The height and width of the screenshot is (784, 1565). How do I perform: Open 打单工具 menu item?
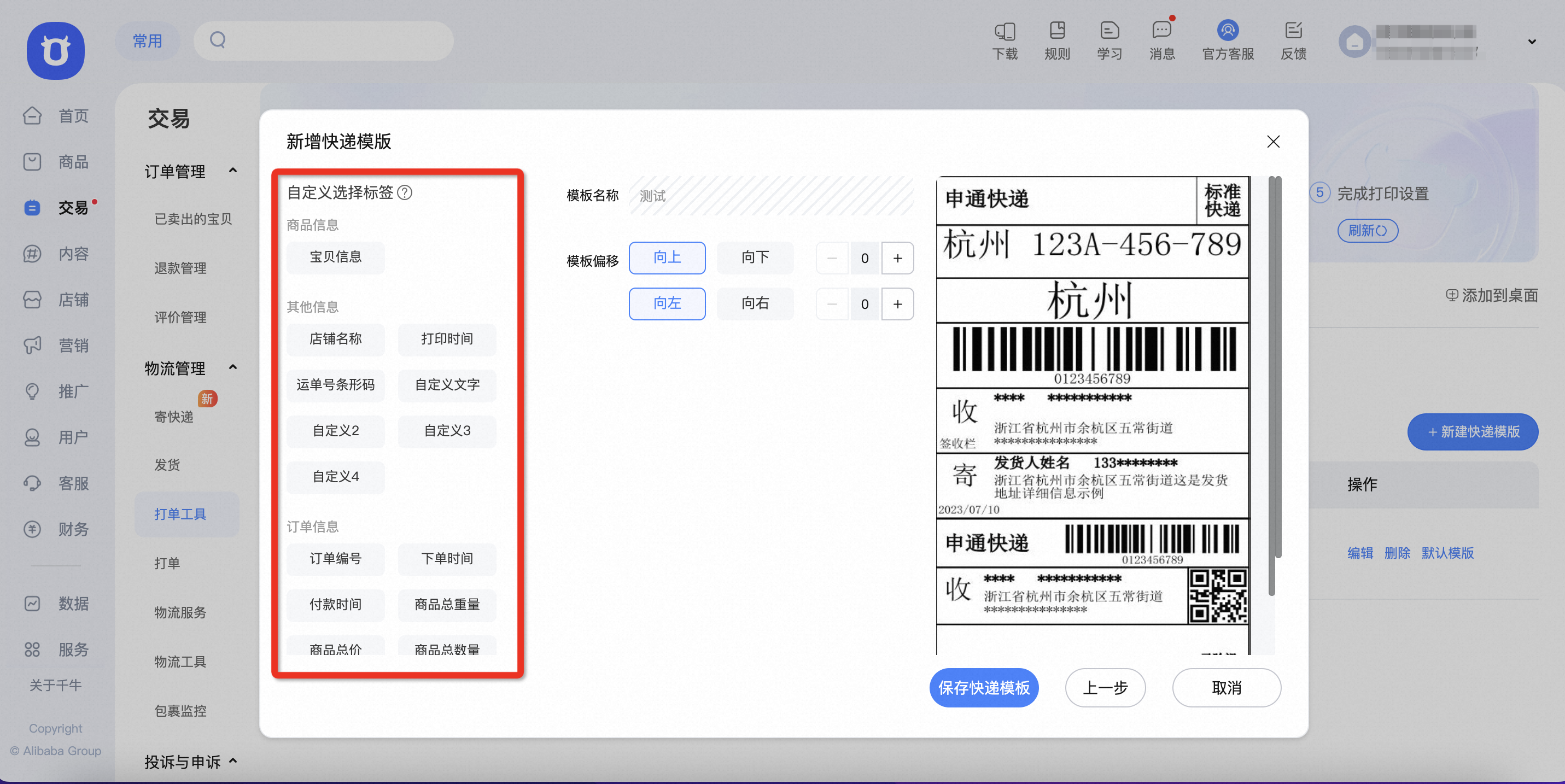tap(187, 514)
